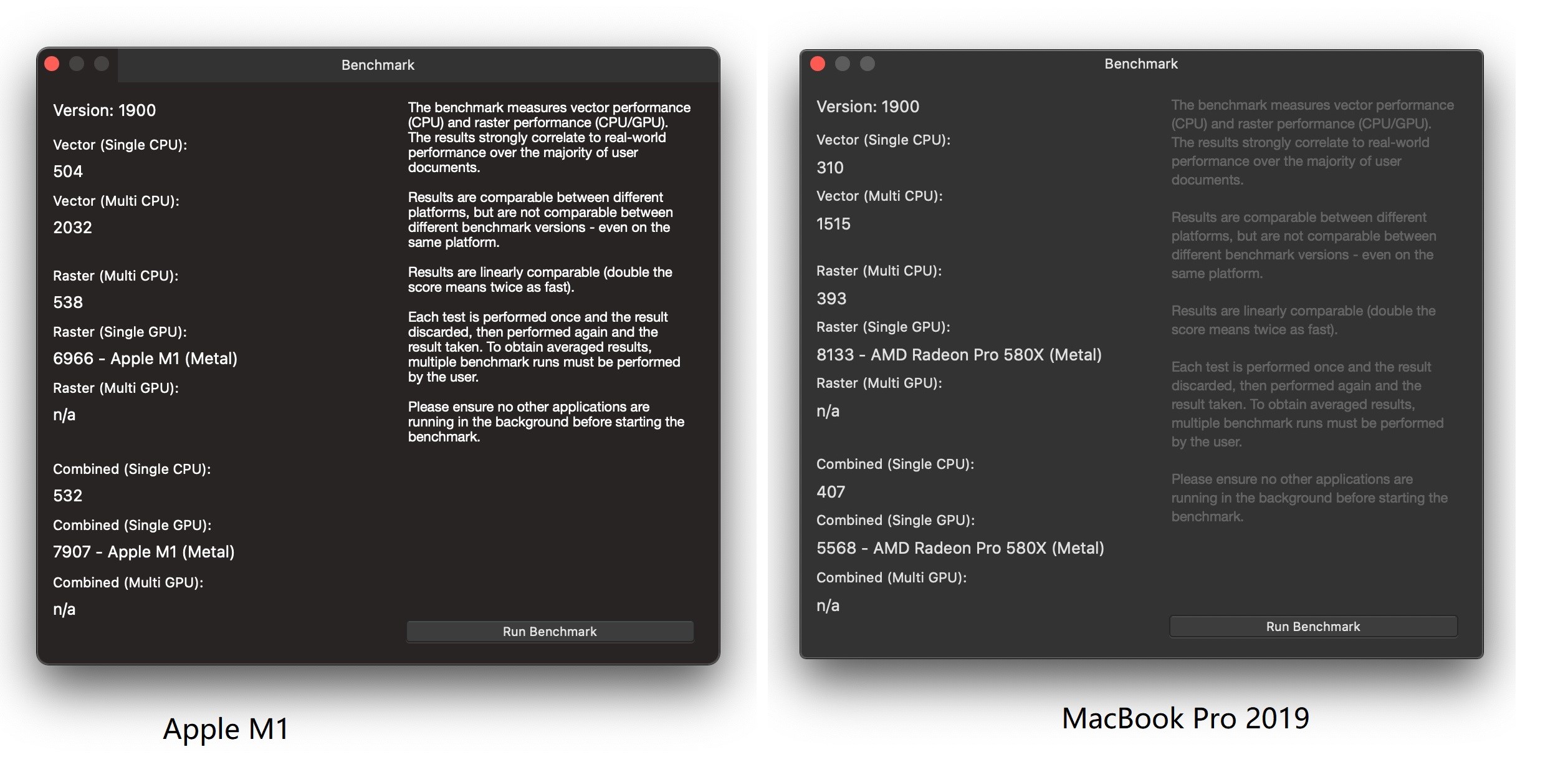
Task: Select the 532 Combined Single CPU score
Action: [68, 496]
